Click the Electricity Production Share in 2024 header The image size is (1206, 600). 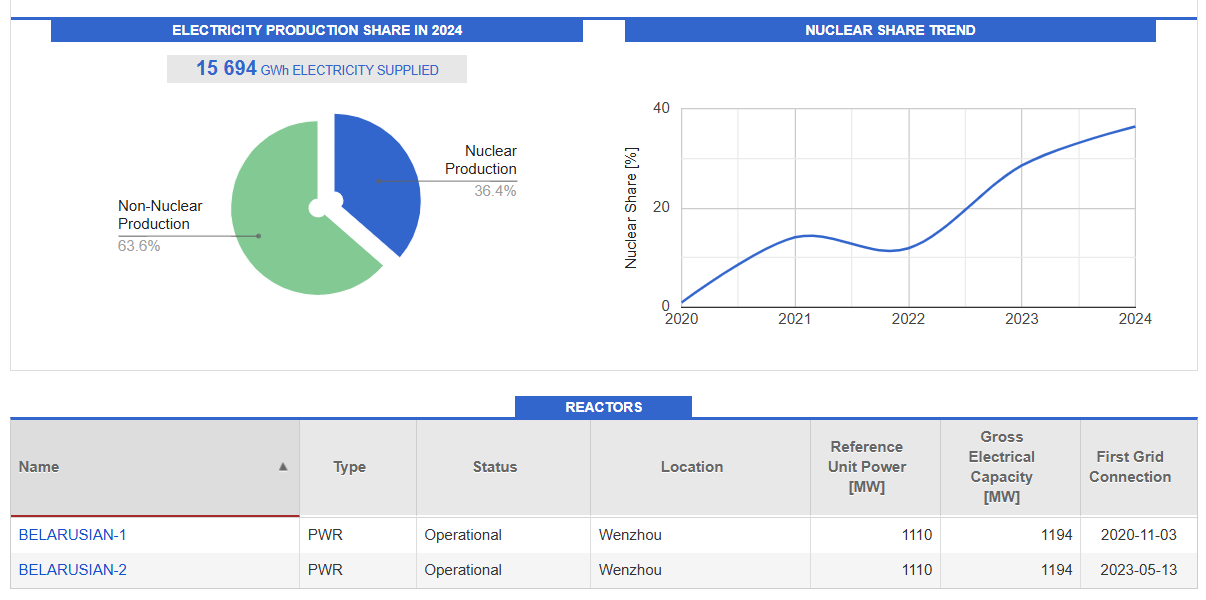[x=317, y=30]
